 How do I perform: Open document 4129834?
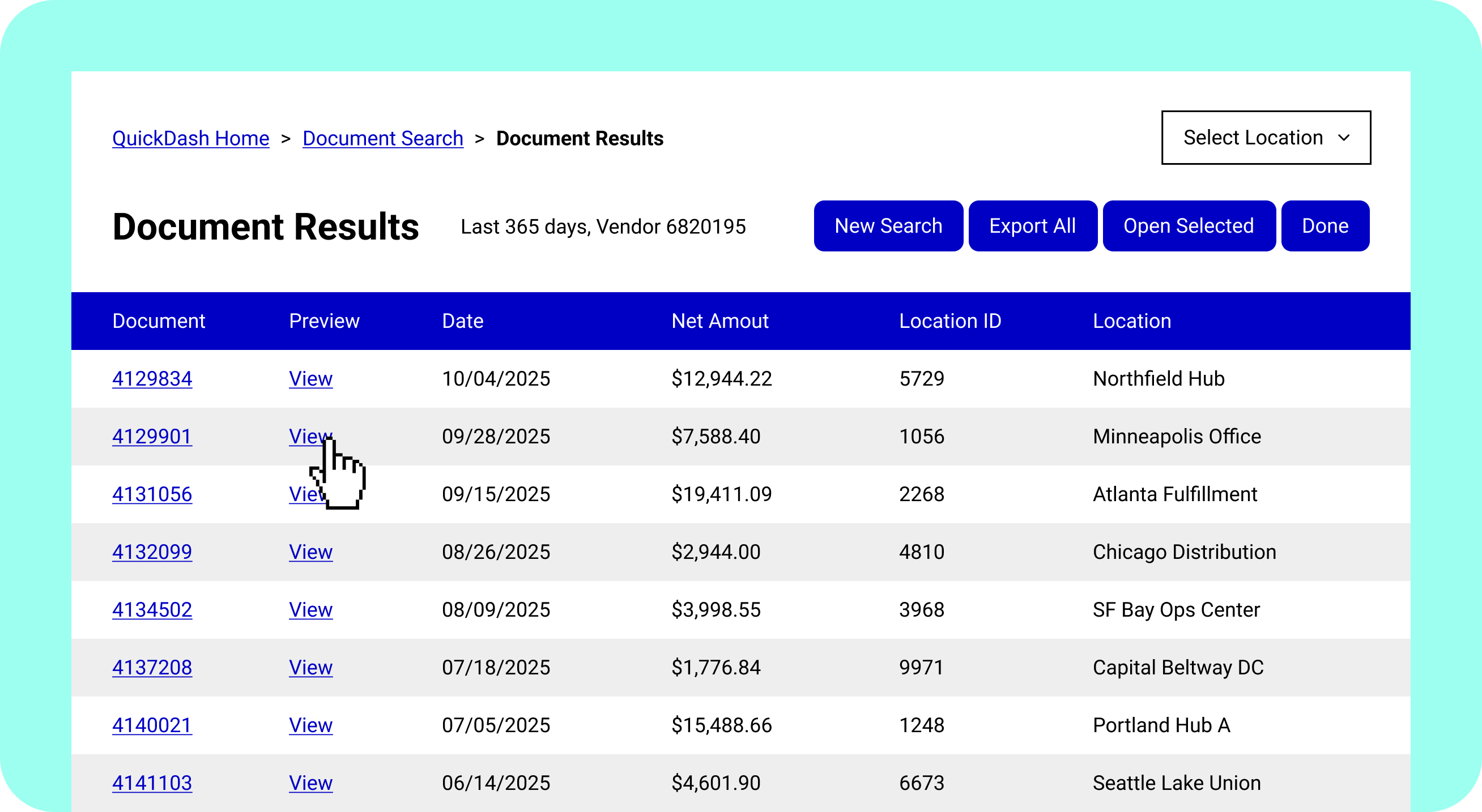tap(152, 378)
